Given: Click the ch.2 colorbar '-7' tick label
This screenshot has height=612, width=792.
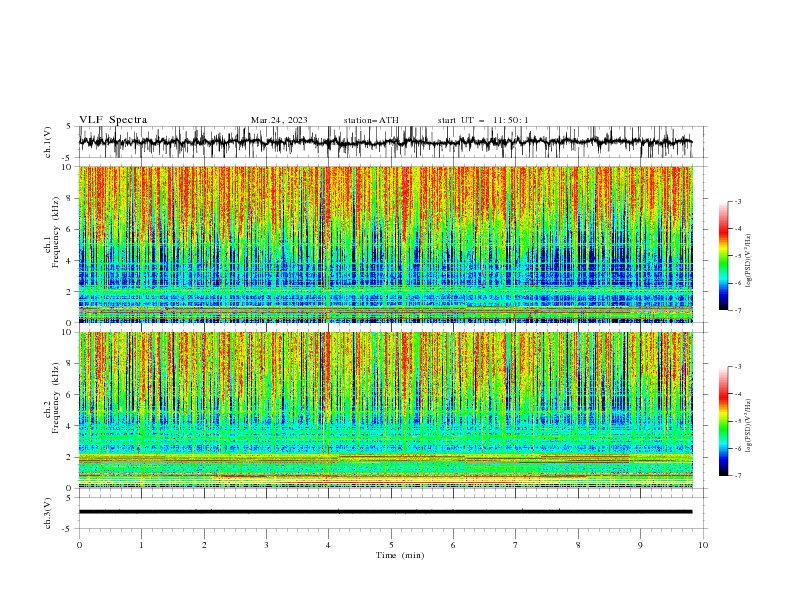Looking at the screenshot, I should (737, 476).
